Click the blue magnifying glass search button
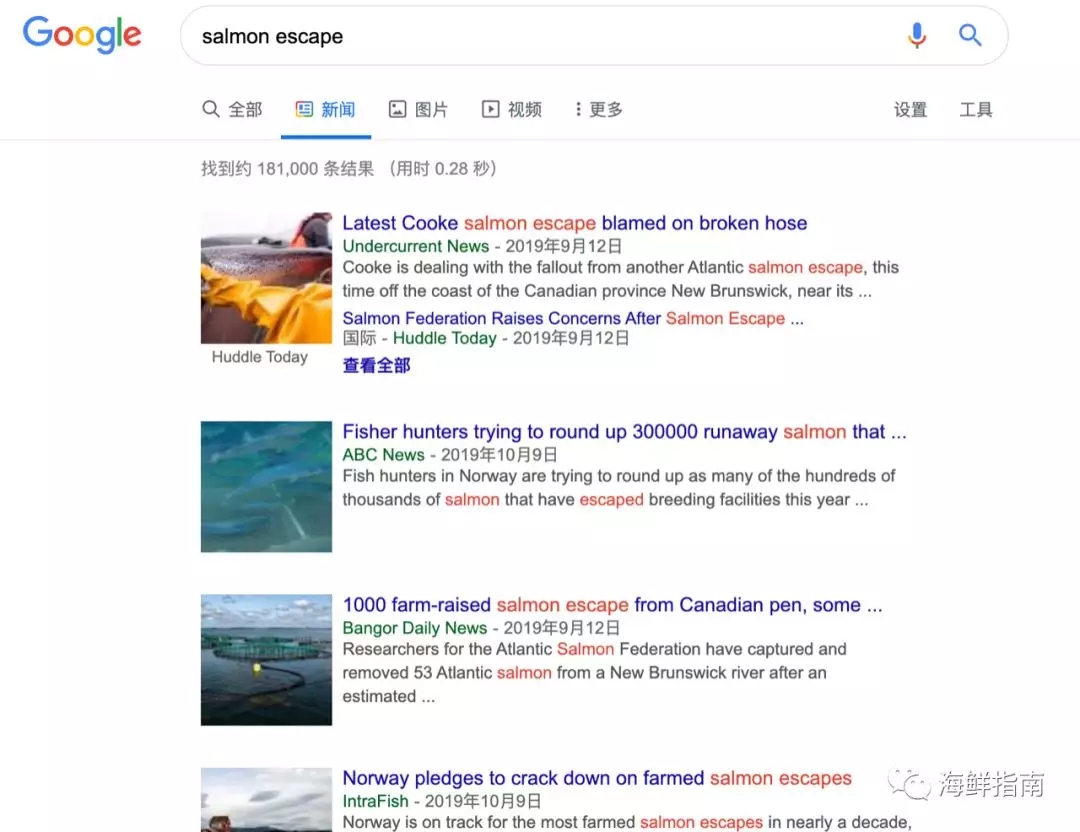 pyautogui.click(x=969, y=36)
